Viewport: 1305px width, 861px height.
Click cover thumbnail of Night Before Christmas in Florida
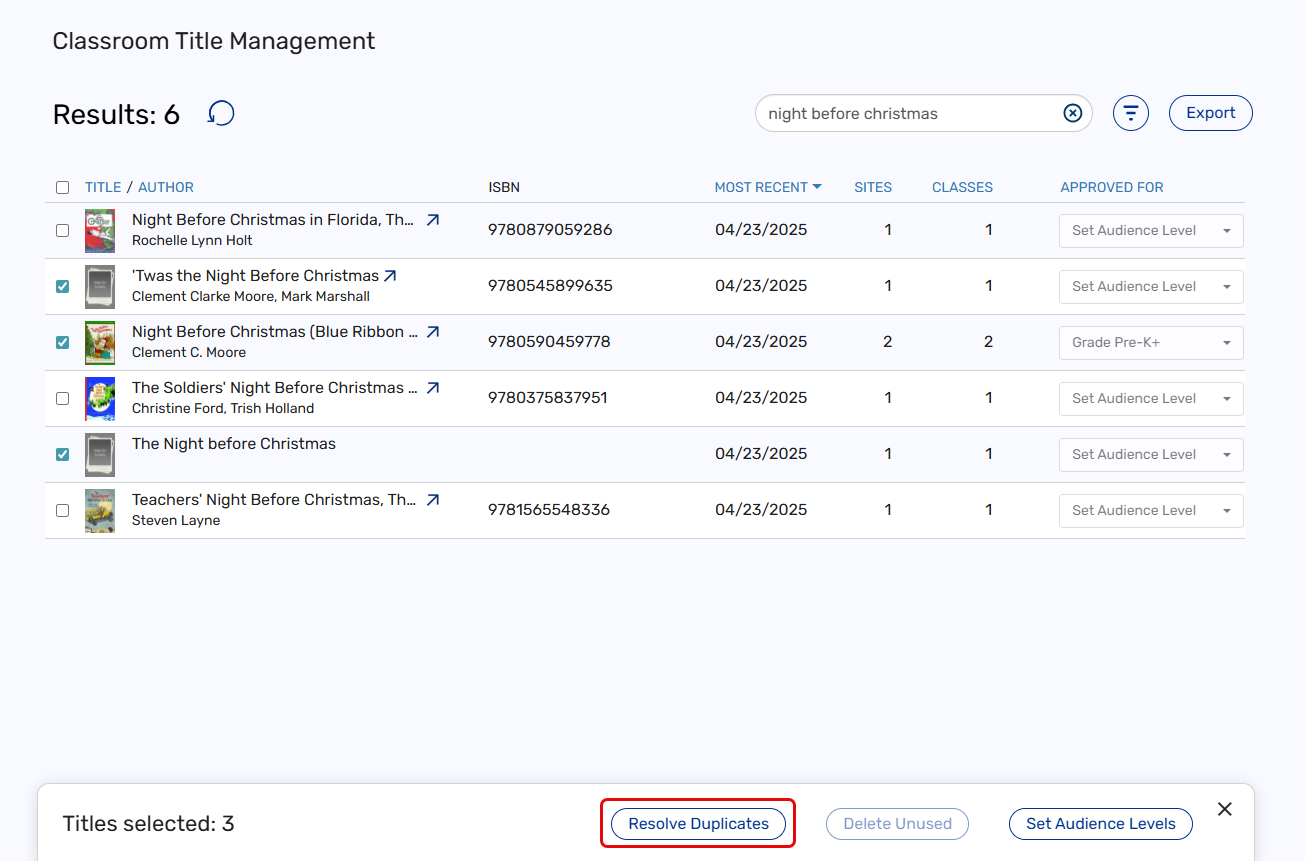[100, 230]
